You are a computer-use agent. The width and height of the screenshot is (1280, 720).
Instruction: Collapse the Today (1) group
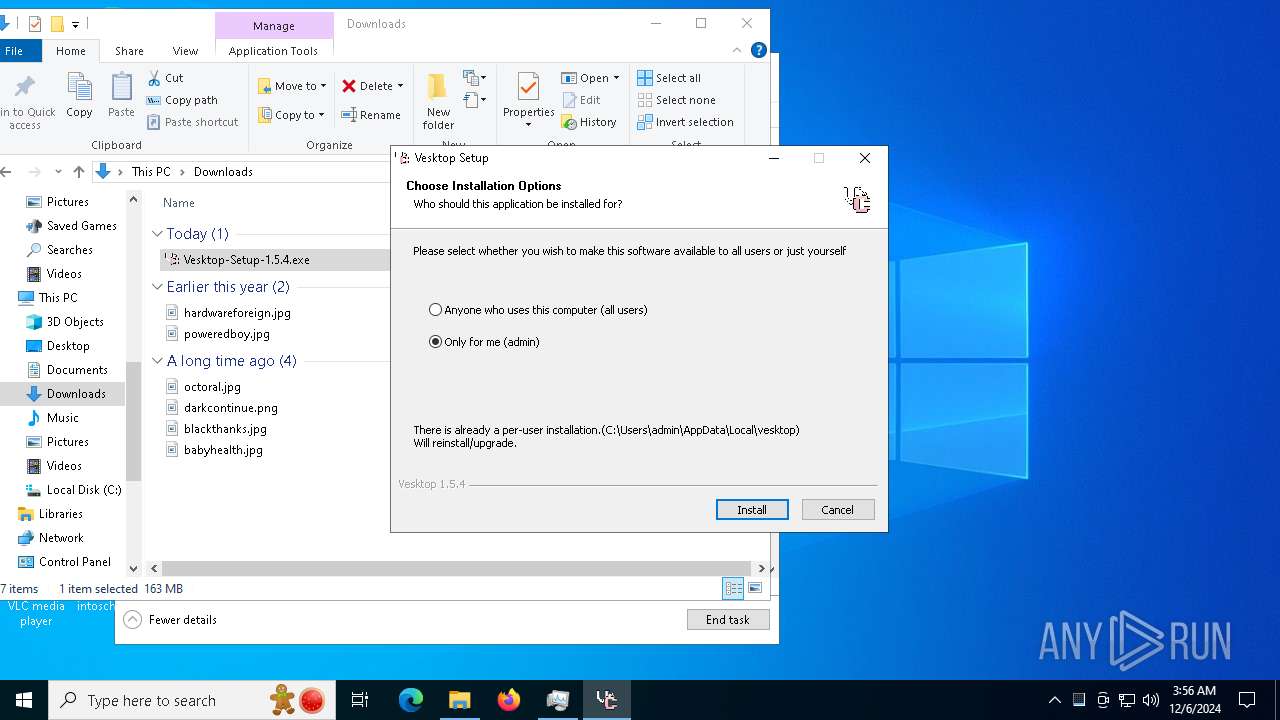tap(157, 234)
